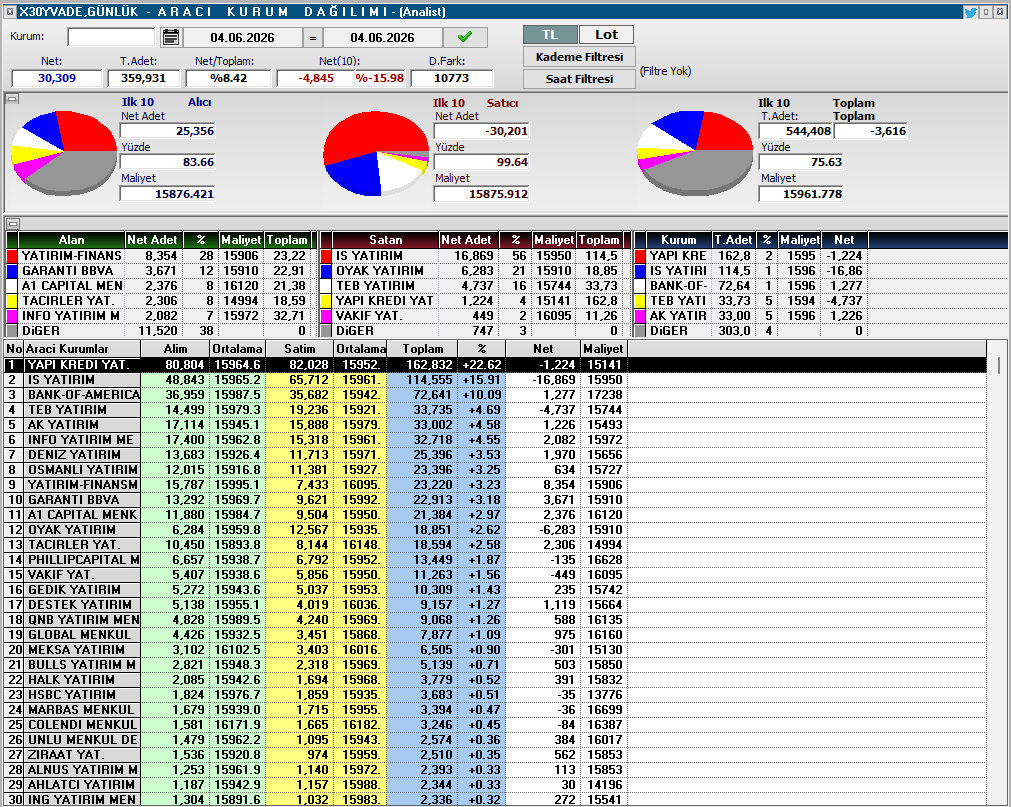Collapse the pie chart summary panel
The image size is (1011, 807).
[12, 99]
